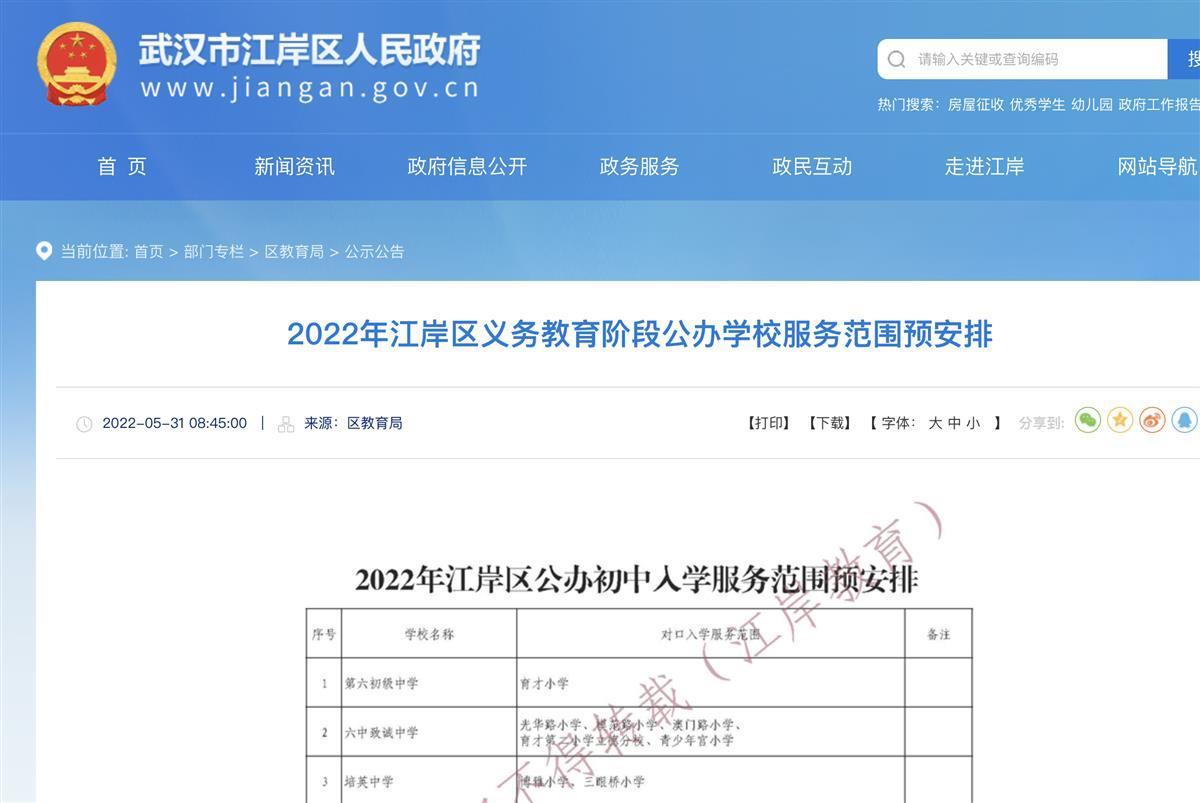This screenshot has height=803, width=1200.
Task: Click the 区教育局 breadcrumb link
Action: [294, 252]
